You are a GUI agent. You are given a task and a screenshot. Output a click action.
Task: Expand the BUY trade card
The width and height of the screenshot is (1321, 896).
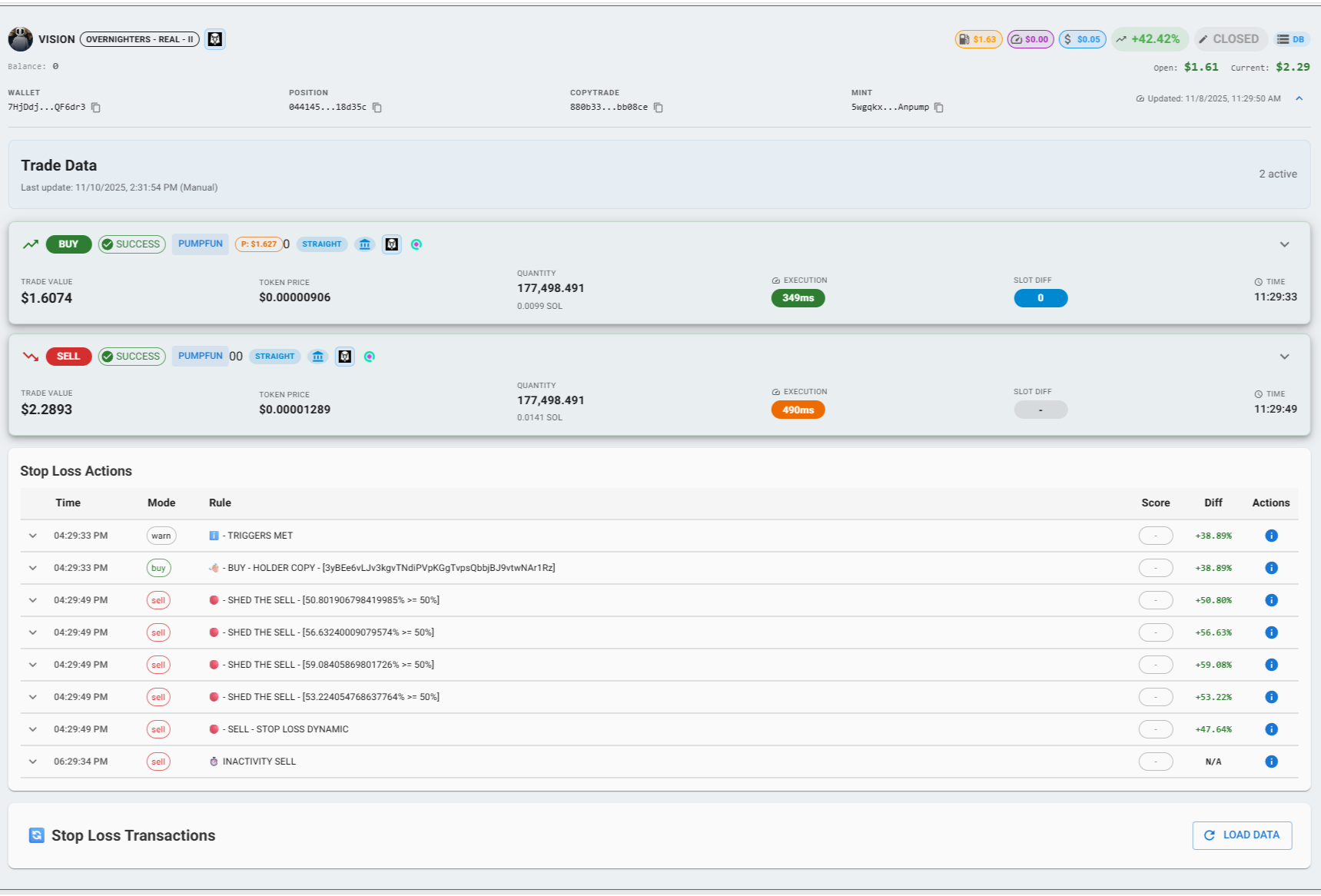click(x=1284, y=244)
